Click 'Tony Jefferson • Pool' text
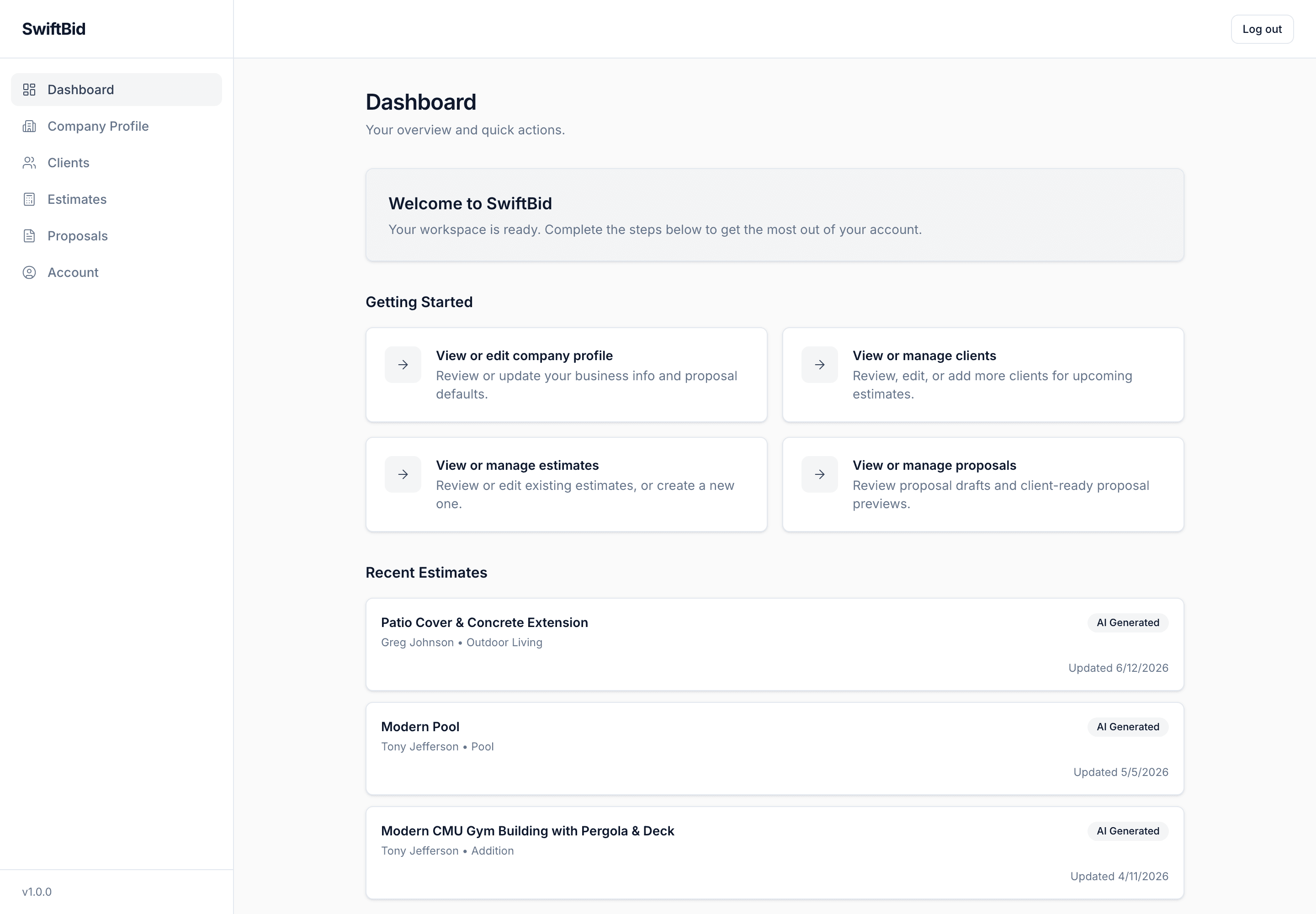This screenshot has width=1316, height=914. pyautogui.click(x=437, y=747)
